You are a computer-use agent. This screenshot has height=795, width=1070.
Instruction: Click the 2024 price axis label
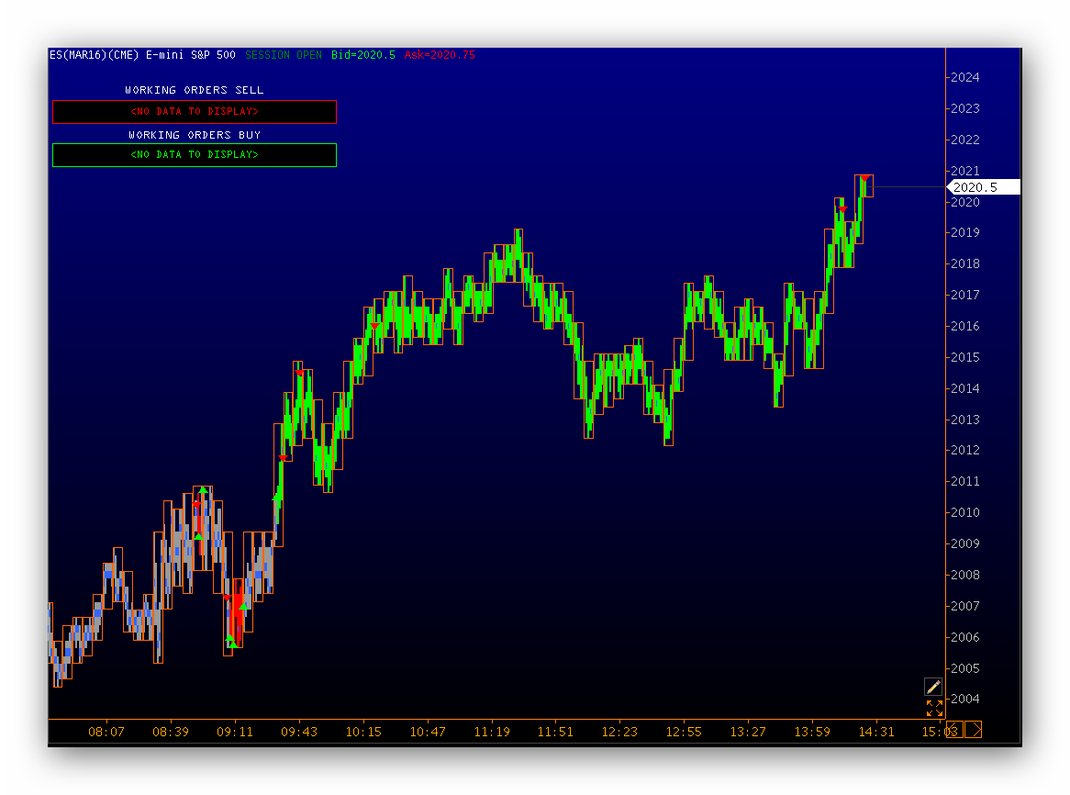pos(965,78)
